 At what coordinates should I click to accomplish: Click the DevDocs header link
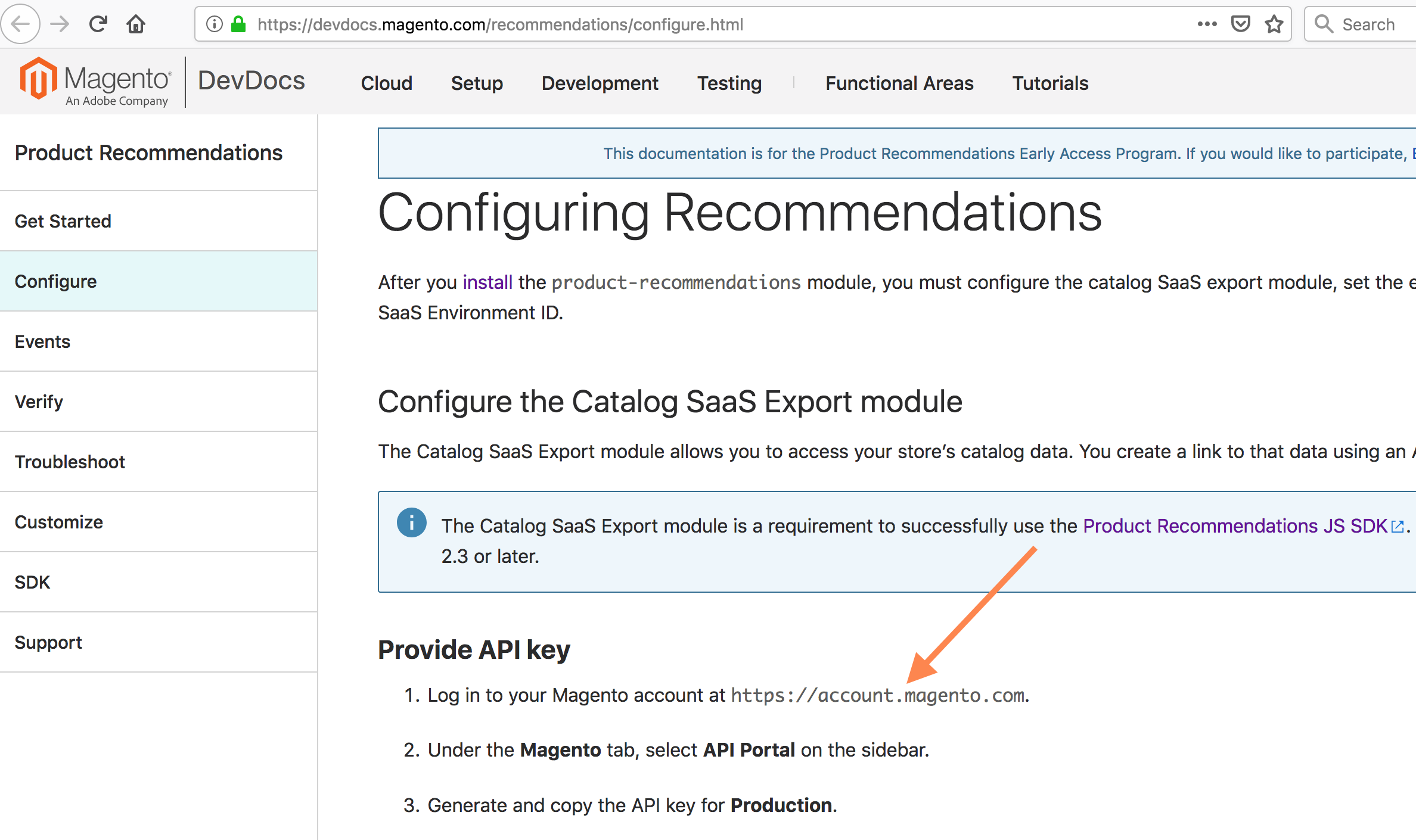(x=251, y=81)
